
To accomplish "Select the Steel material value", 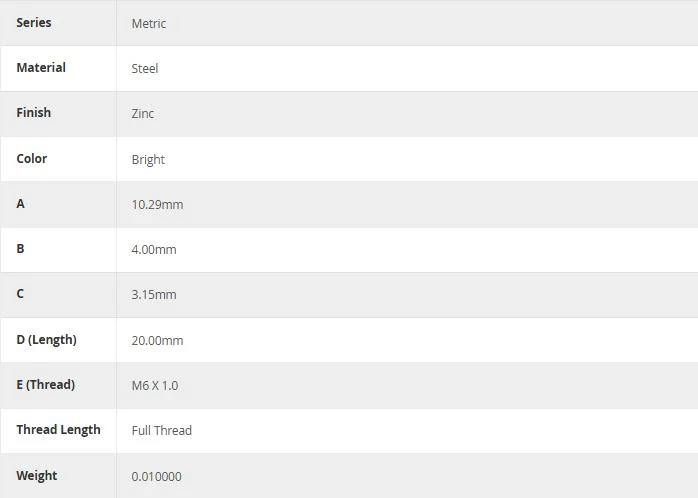I will (x=145, y=69).
